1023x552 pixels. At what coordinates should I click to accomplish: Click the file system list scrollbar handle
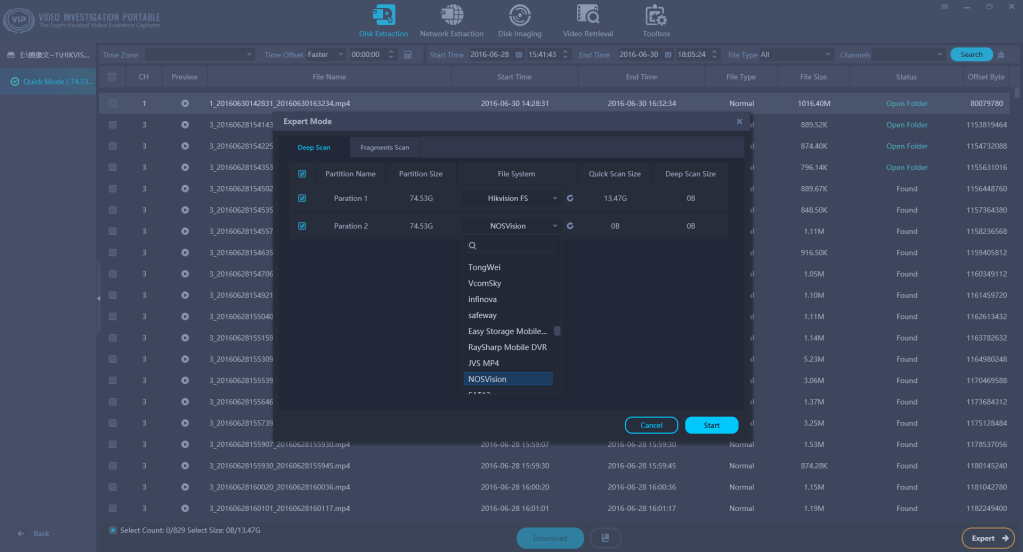coord(557,331)
